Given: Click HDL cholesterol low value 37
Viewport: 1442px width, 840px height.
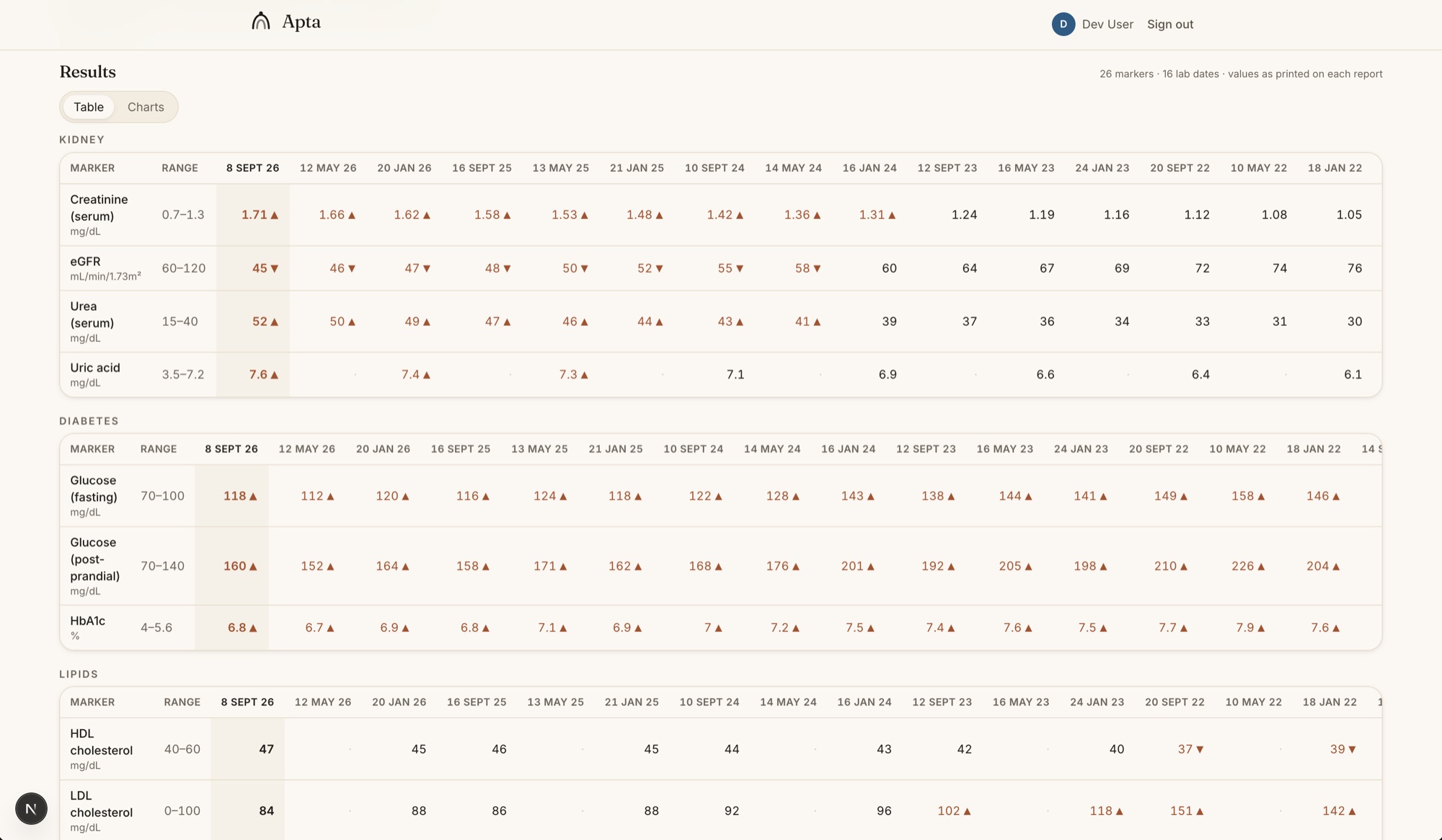Looking at the screenshot, I should (x=1190, y=749).
